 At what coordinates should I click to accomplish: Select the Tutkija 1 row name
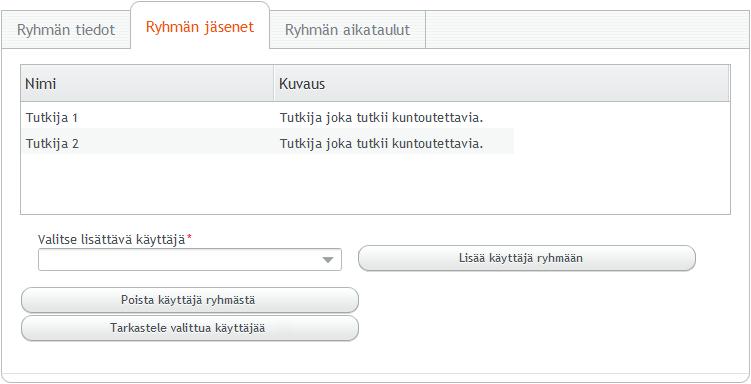[52, 118]
